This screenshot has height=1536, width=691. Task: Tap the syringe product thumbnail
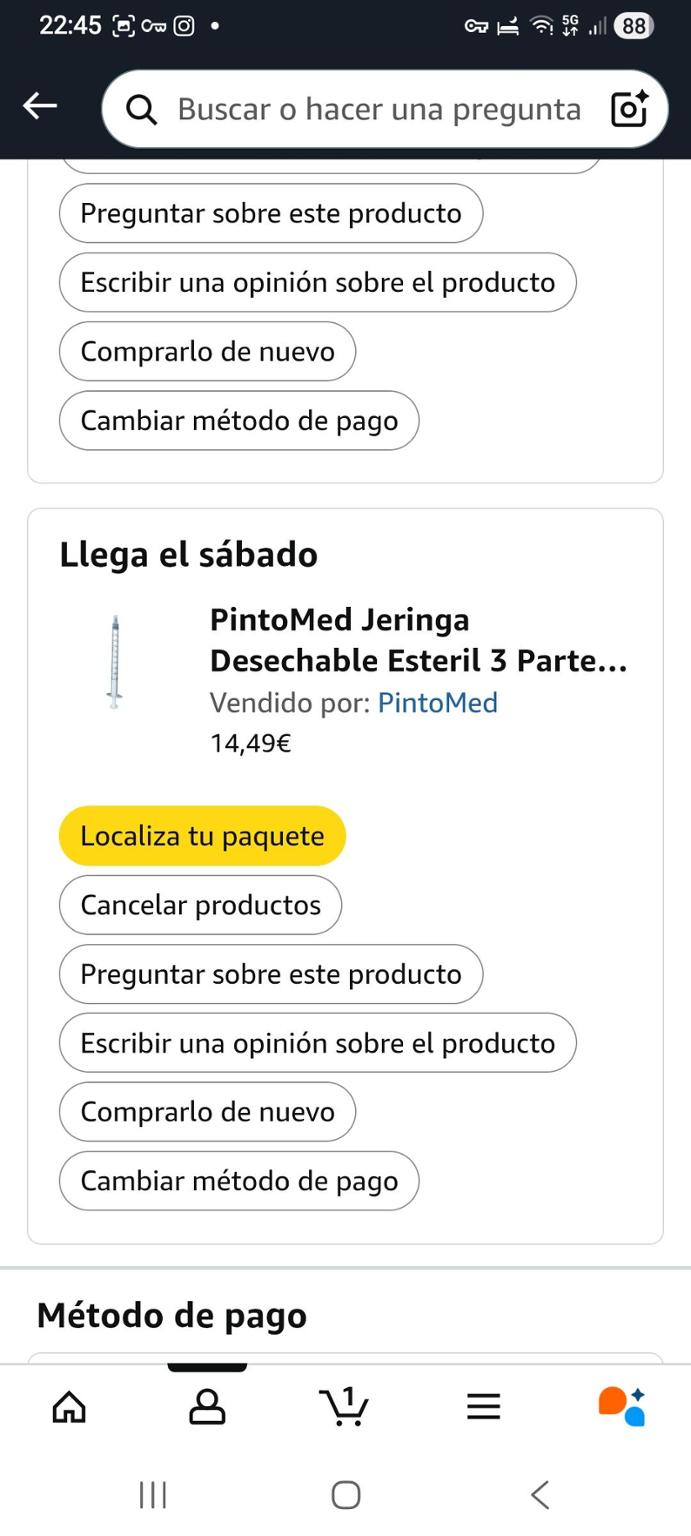click(116, 662)
